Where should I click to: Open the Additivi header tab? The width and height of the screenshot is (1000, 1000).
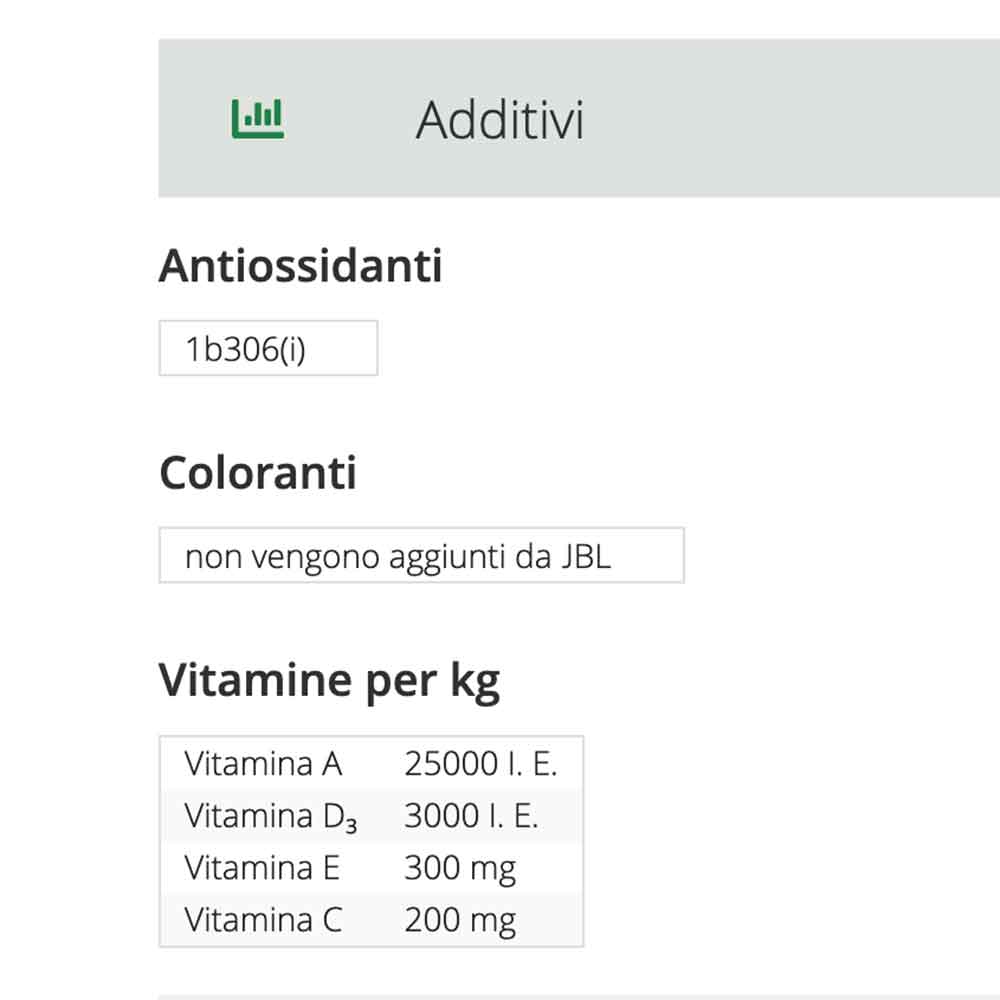coord(500,120)
